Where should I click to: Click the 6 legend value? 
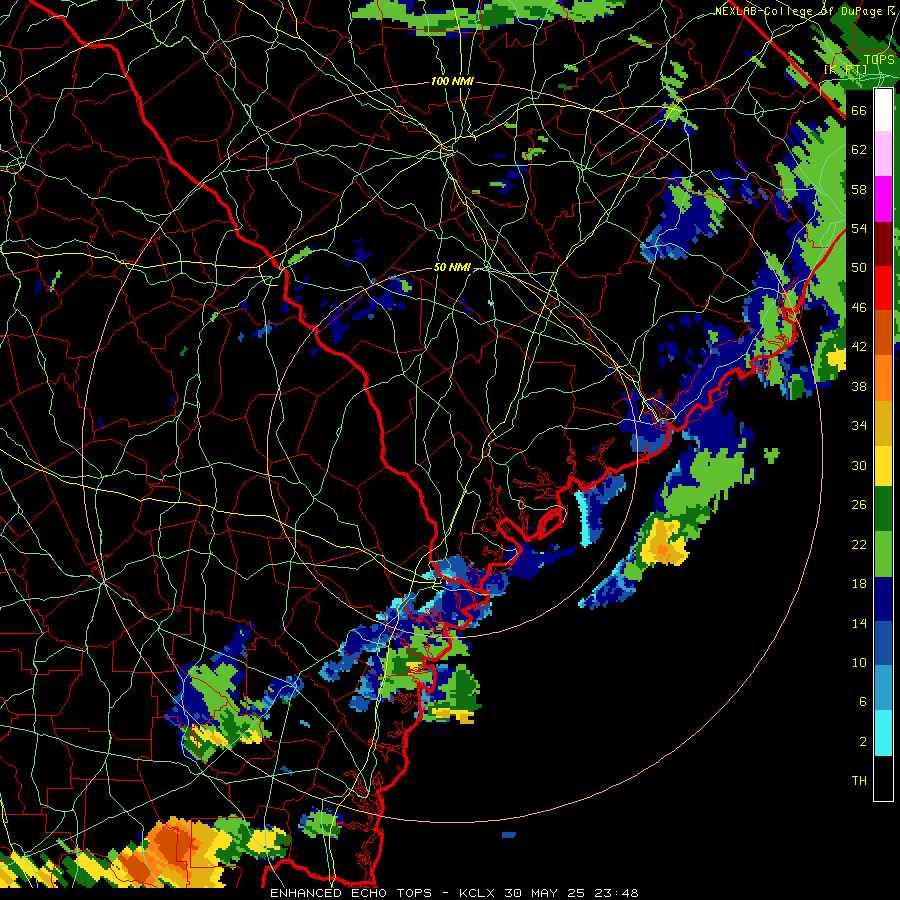point(862,701)
